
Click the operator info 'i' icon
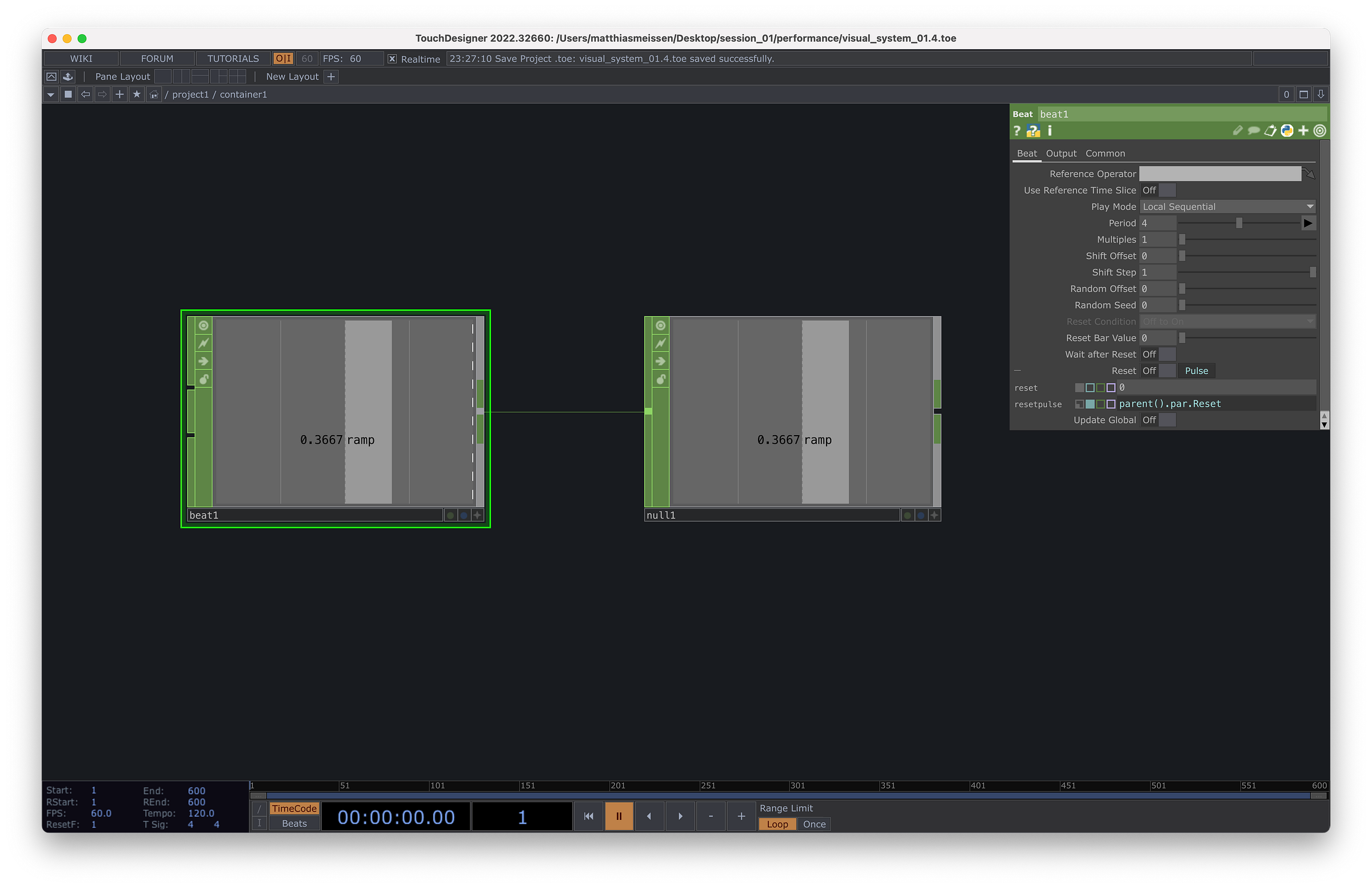tap(1050, 131)
